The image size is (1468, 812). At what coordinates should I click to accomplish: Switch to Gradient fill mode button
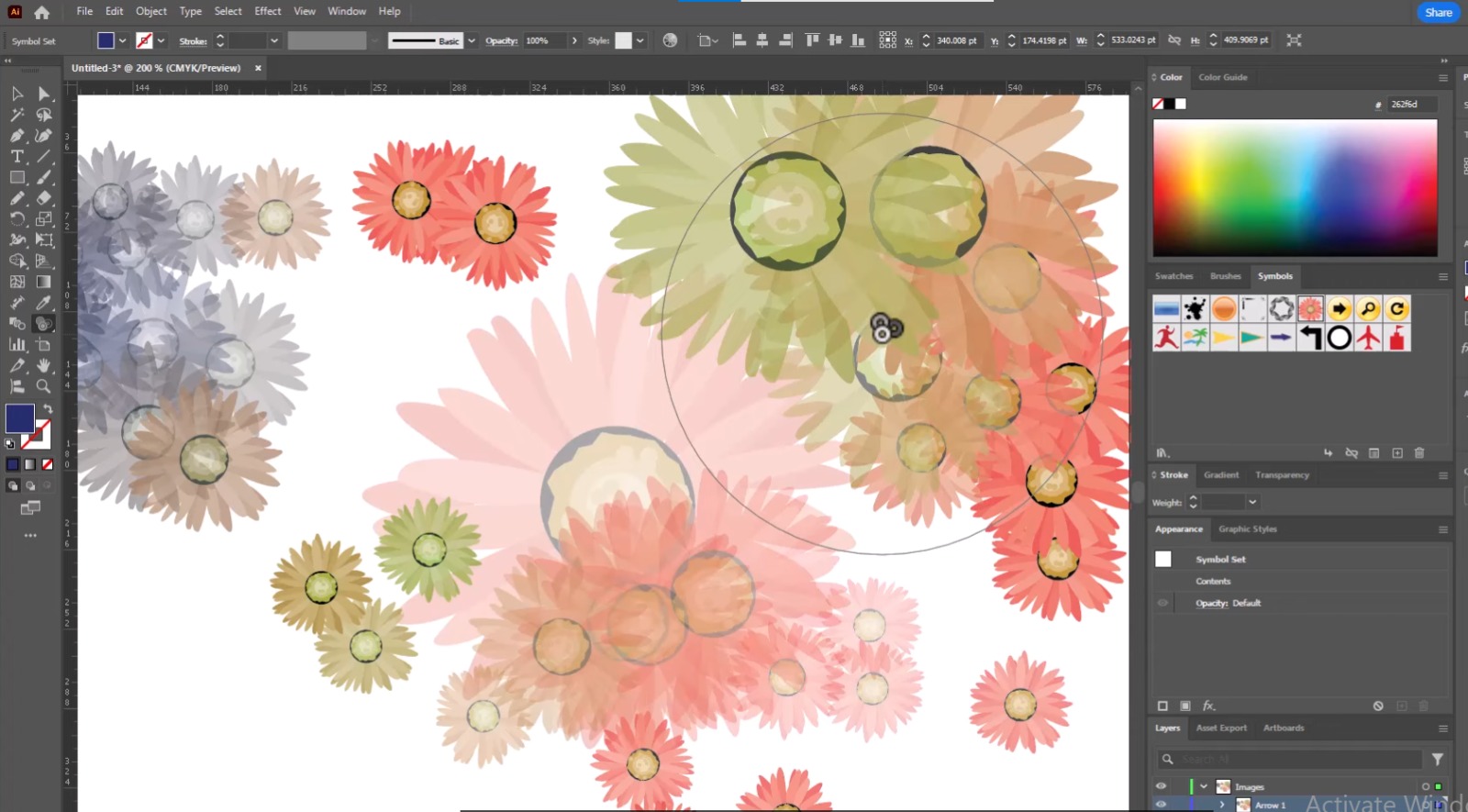pos(29,464)
